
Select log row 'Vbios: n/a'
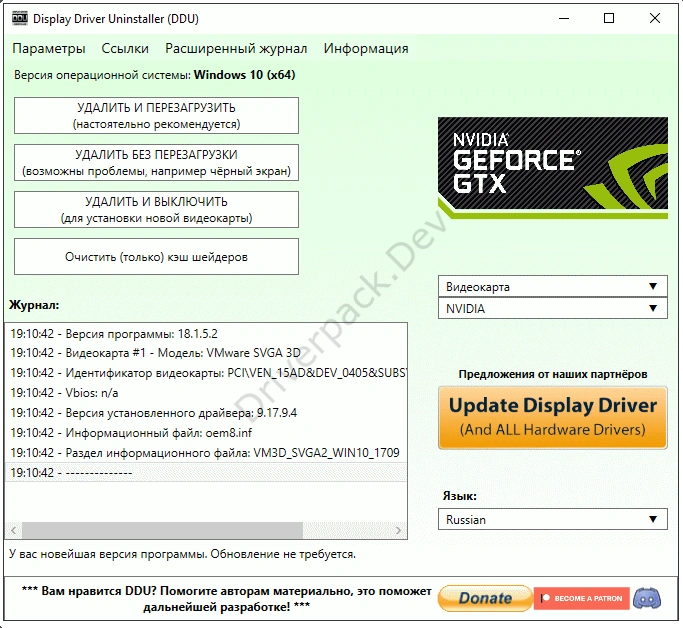tap(206, 393)
